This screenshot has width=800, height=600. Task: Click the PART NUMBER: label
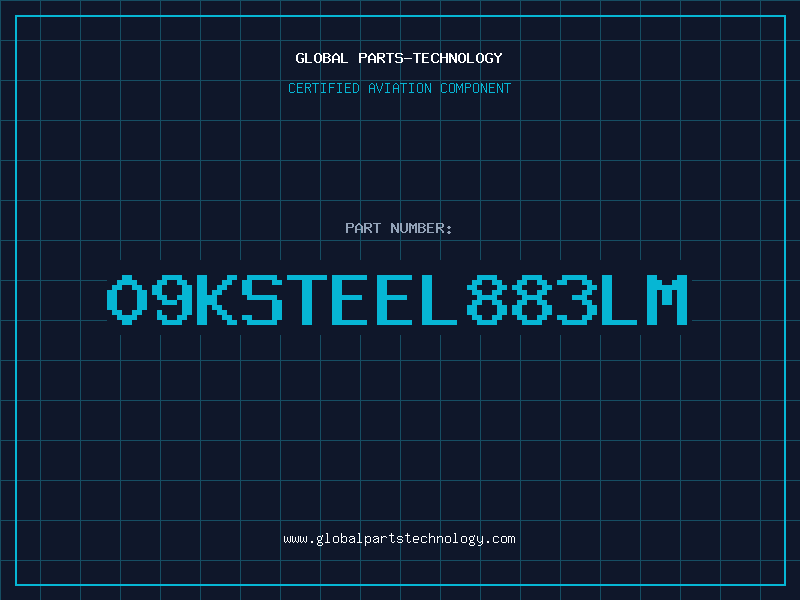(x=399, y=228)
